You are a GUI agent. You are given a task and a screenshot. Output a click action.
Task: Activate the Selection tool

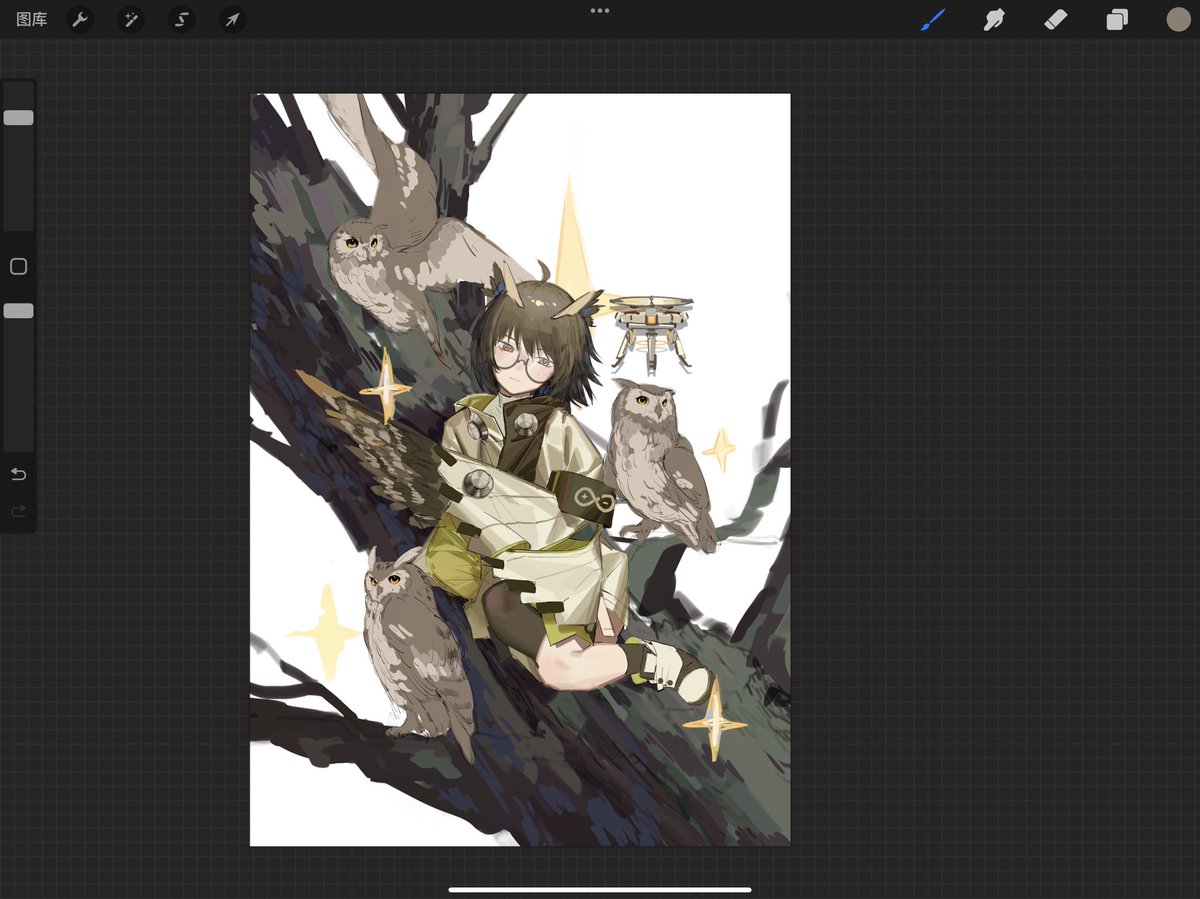[181, 19]
